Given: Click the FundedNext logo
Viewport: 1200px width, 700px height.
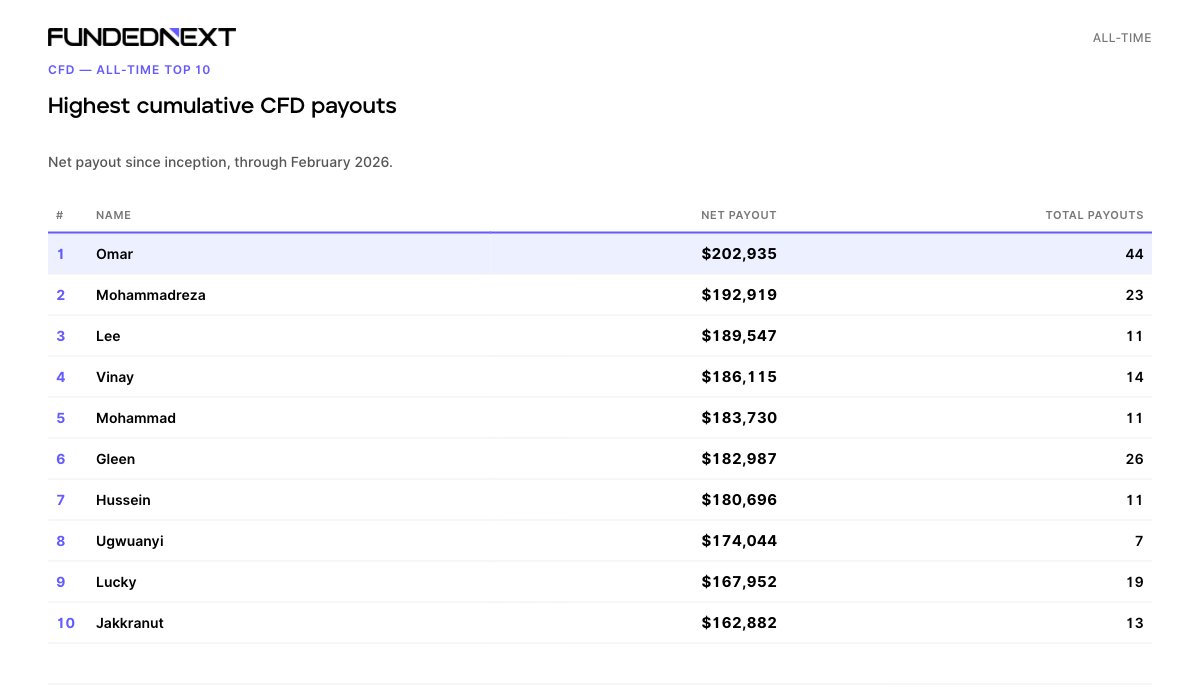Looking at the screenshot, I should pyautogui.click(x=142, y=36).
